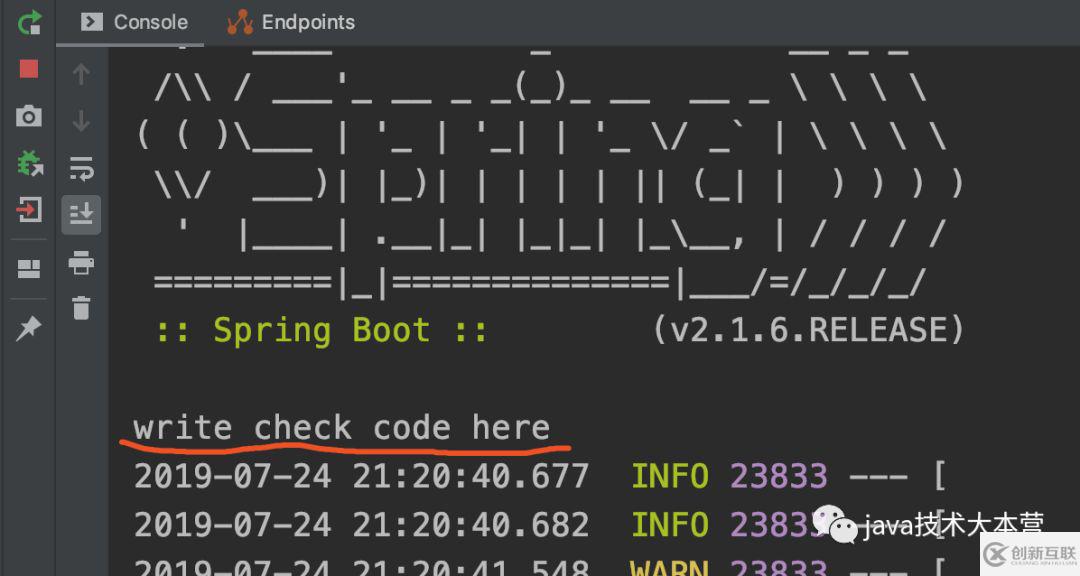Click the green attach debugger icon

pyautogui.click(x=28, y=163)
